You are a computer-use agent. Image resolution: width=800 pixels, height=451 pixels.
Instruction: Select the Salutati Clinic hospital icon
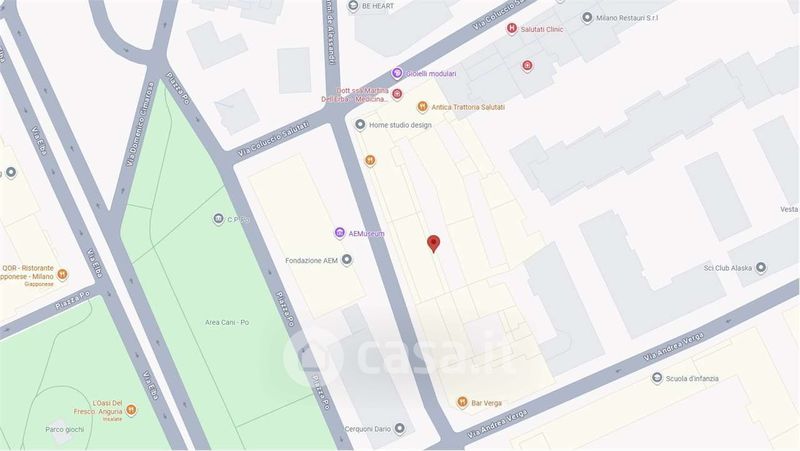[512, 29]
